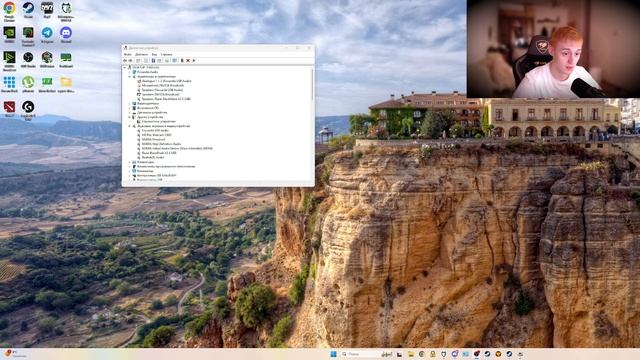Expand the Контроллеры IDE ATA/ATAPI category
The width and height of the screenshot is (640, 360).
(130, 176)
